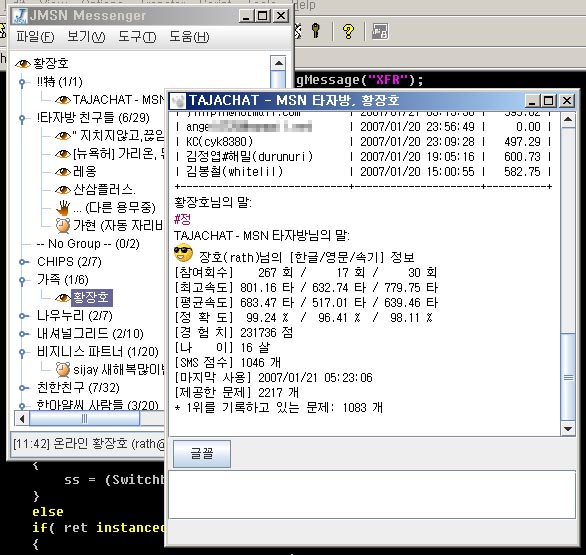
Task: Select the -- No Group -- (0/2) entry
Action: coord(88,244)
